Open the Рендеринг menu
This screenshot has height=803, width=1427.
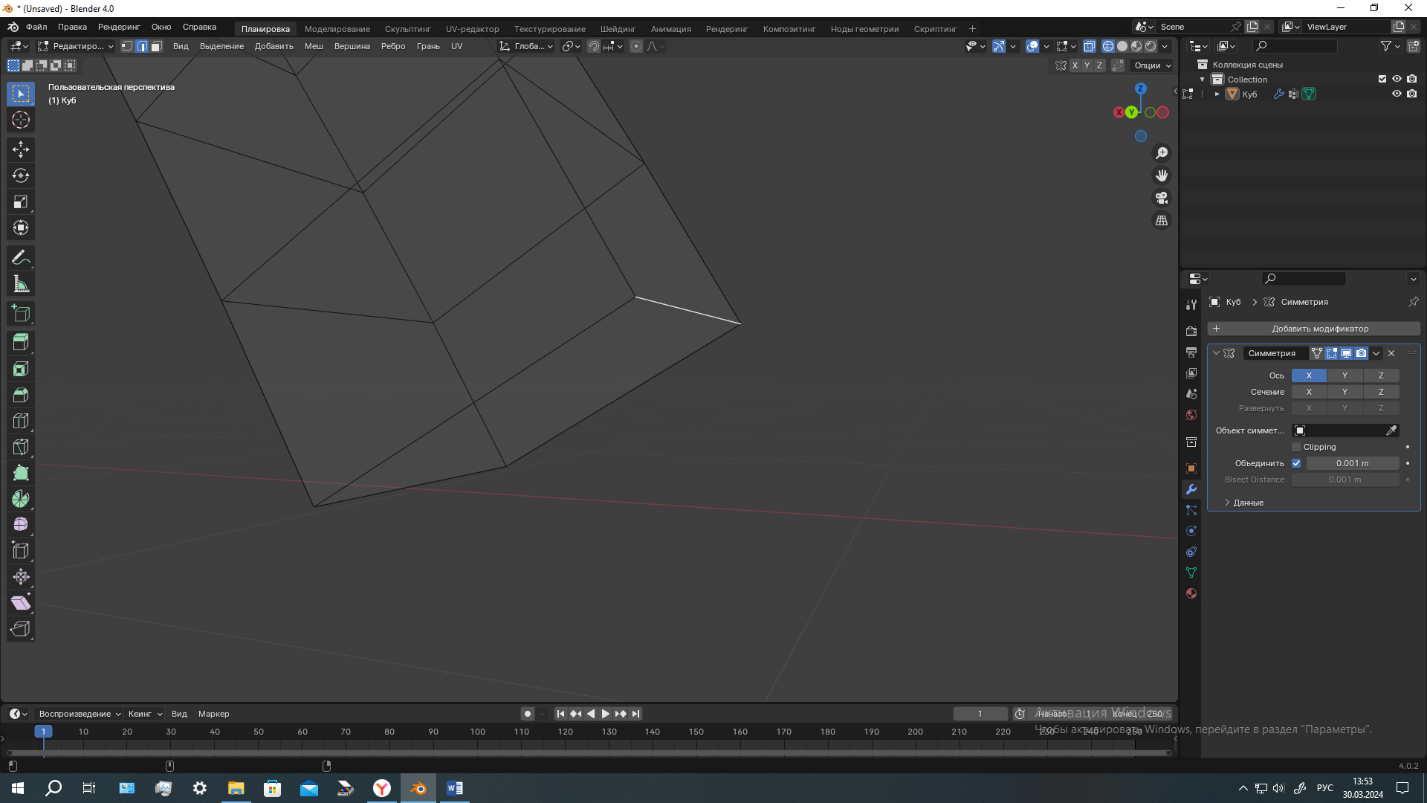118,27
